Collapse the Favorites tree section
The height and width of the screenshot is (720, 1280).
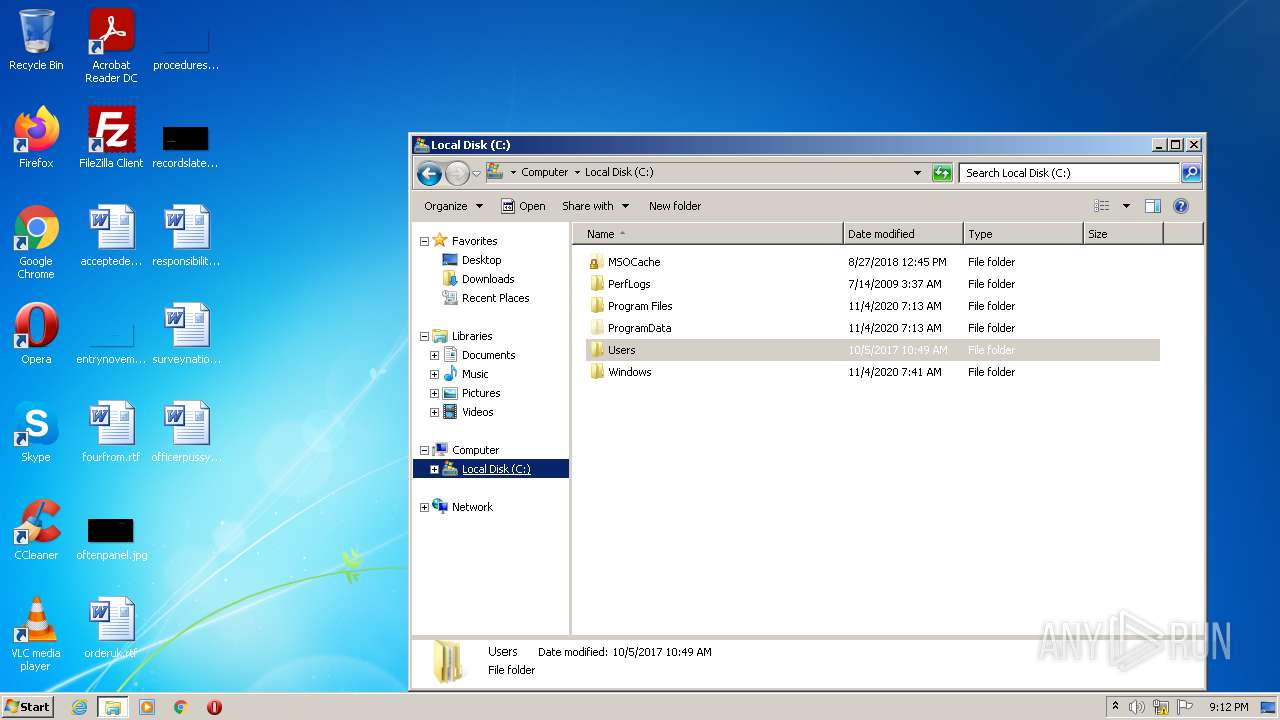pos(424,241)
